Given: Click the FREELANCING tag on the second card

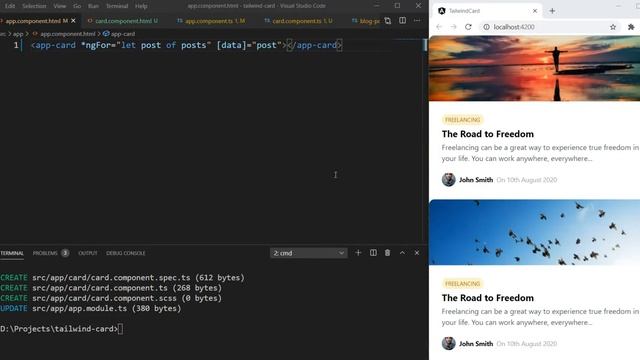Looking at the screenshot, I should (462, 284).
